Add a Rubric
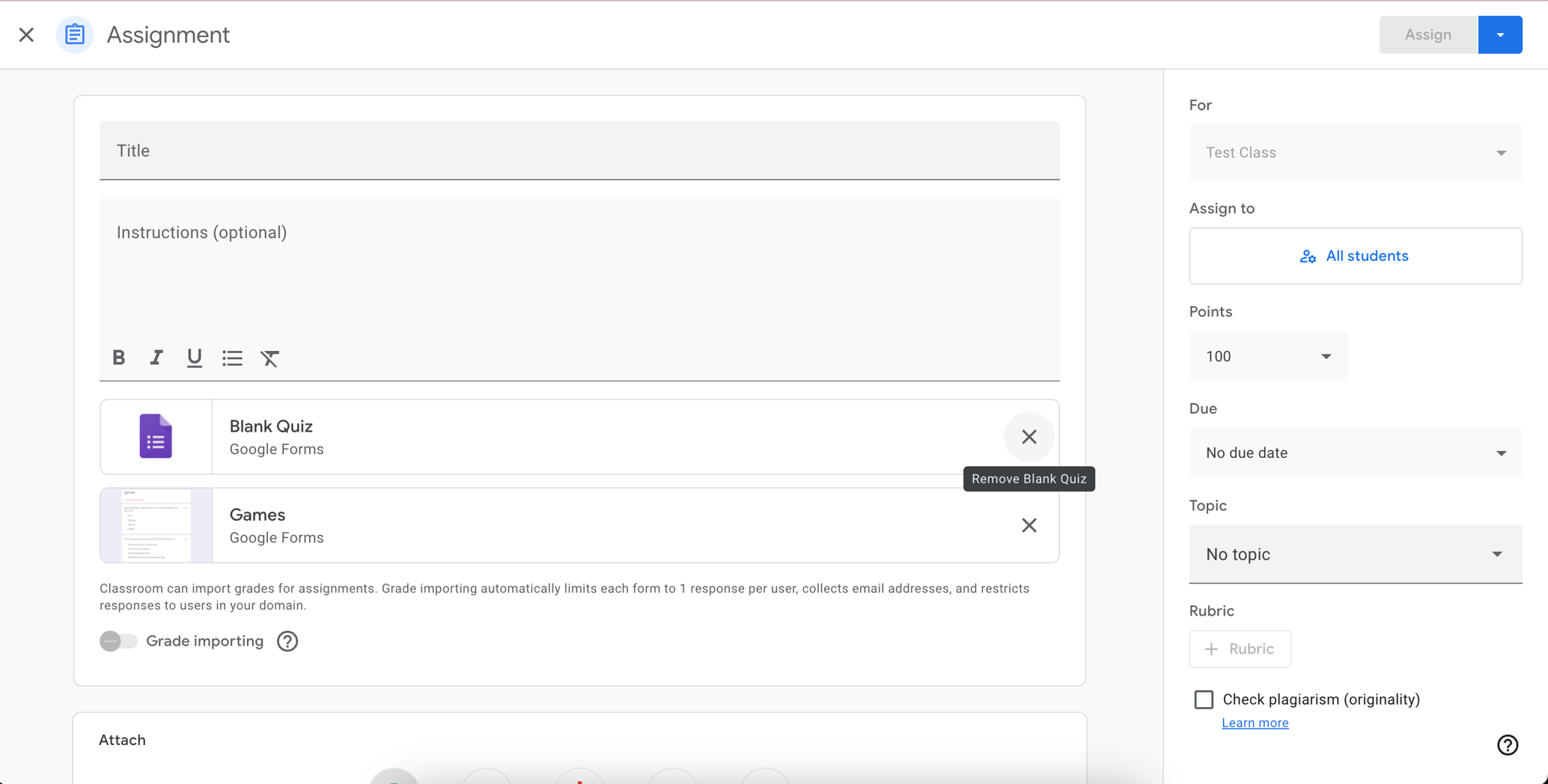The width and height of the screenshot is (1548, 784). tap(1240, 649)
